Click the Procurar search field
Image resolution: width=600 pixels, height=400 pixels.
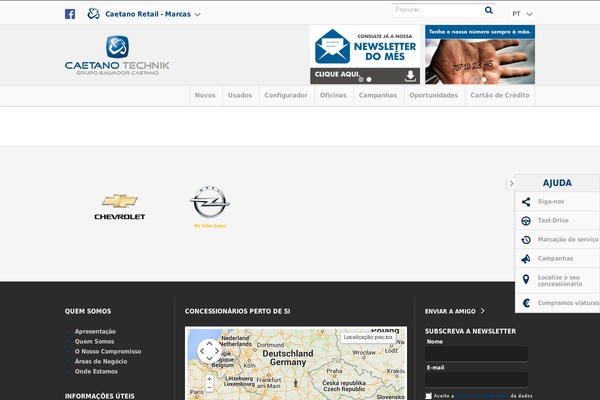click(437, 10)
